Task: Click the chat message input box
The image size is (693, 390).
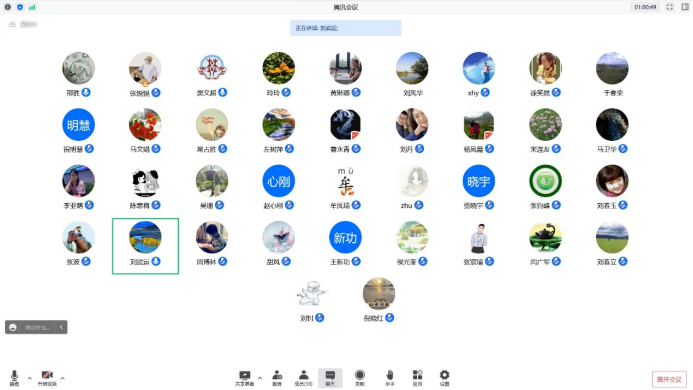Action: pos(38,327)
